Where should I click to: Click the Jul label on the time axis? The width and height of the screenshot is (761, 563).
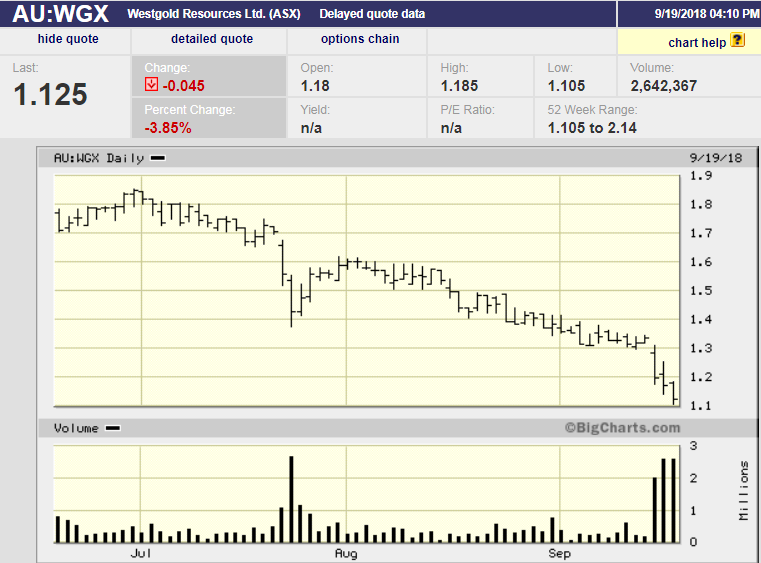[x=141, y=553]
